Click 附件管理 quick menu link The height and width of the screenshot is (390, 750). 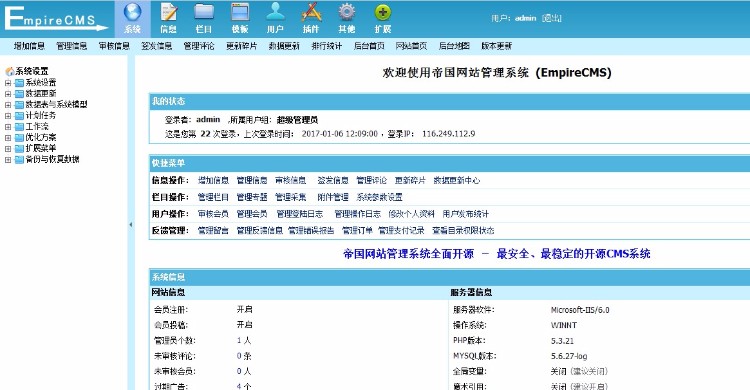coord(333,197)
